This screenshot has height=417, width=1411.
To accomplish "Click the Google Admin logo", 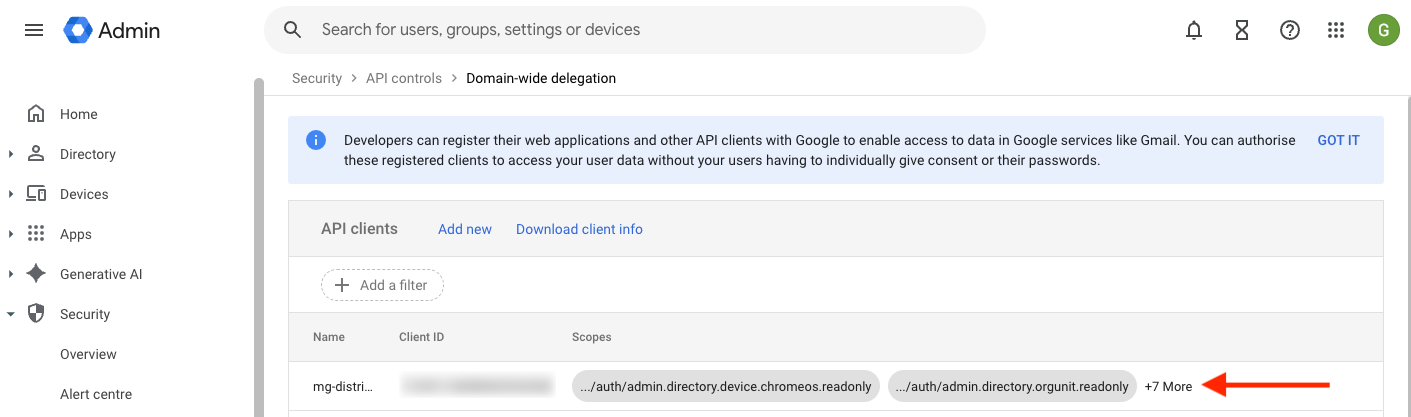I will click(112, 30).
